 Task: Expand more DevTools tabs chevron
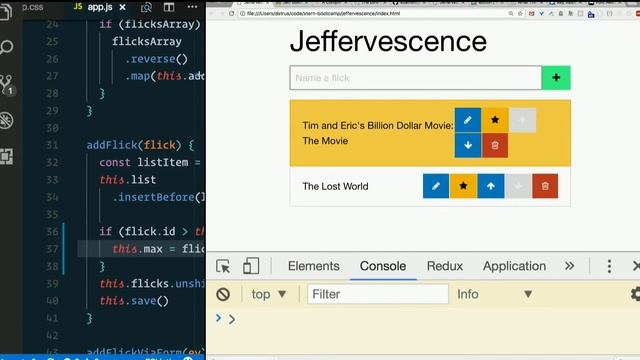tap(569, 266)
